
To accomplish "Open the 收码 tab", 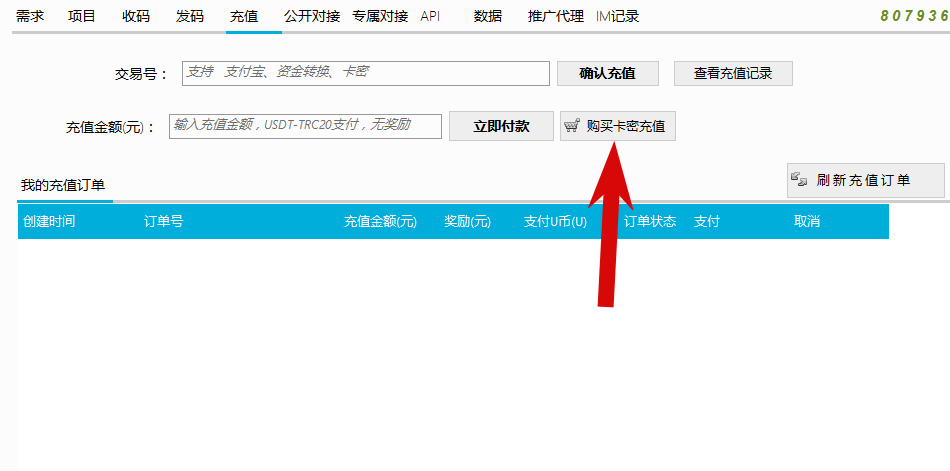I will point(136,16).
